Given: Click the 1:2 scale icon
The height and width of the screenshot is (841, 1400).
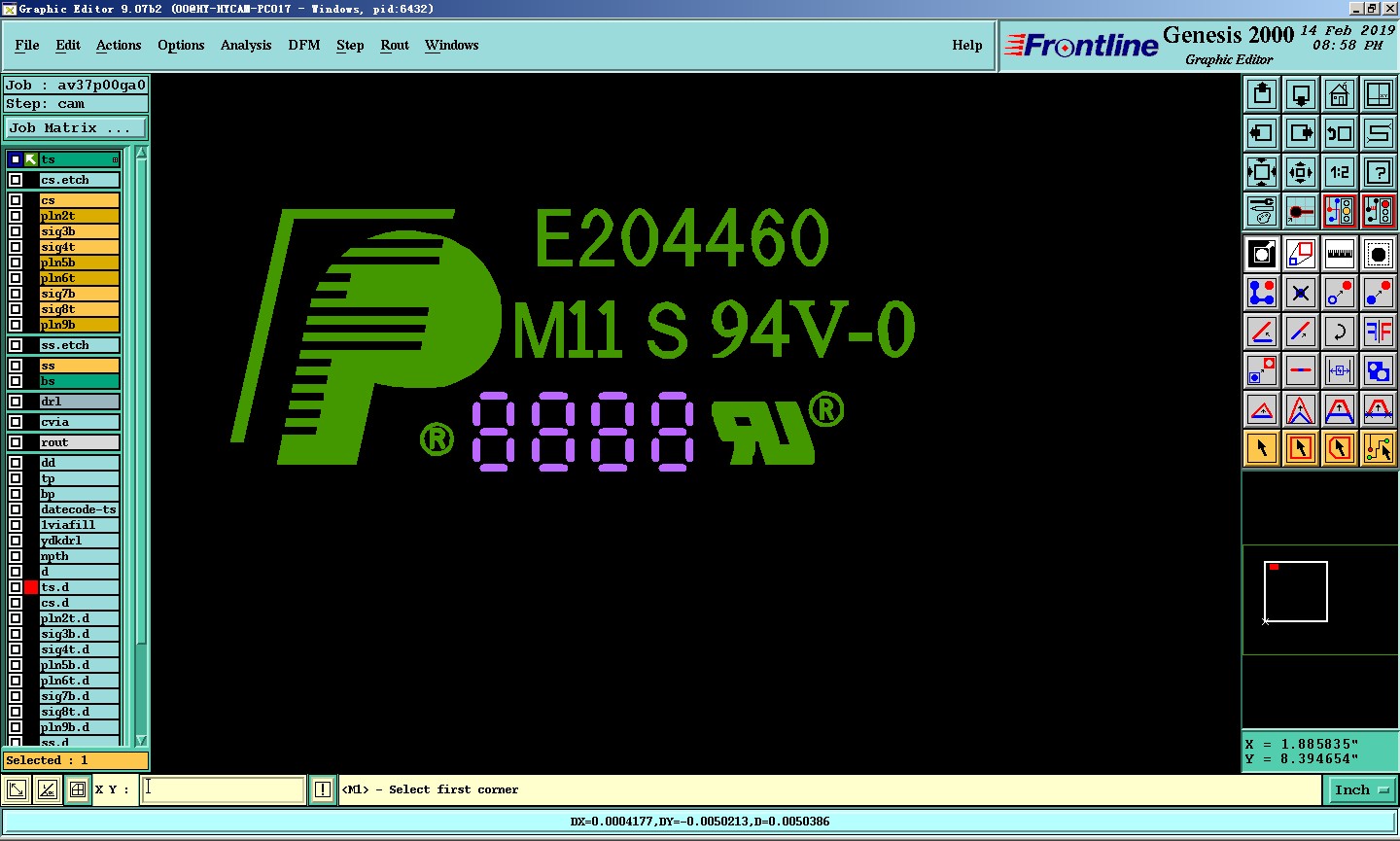Looking at the screenshot, I should pos(1340,172).
